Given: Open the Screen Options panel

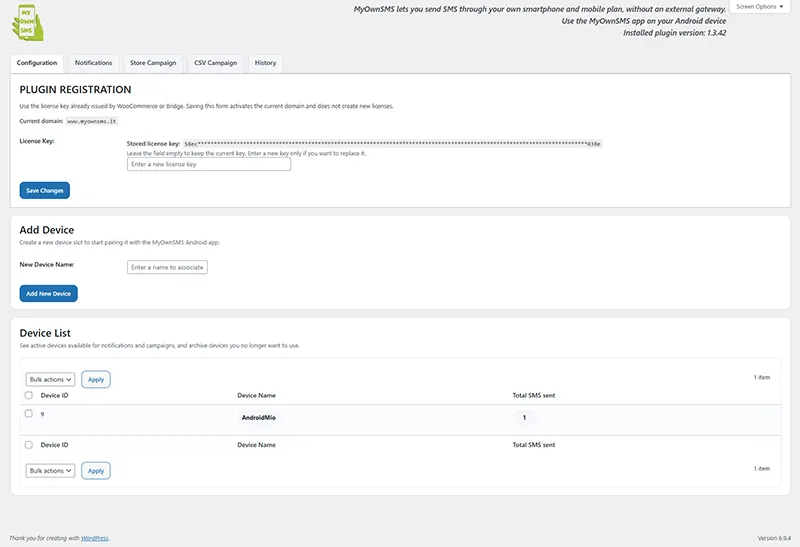Looking at the screenshot, I should coord(762,7).
